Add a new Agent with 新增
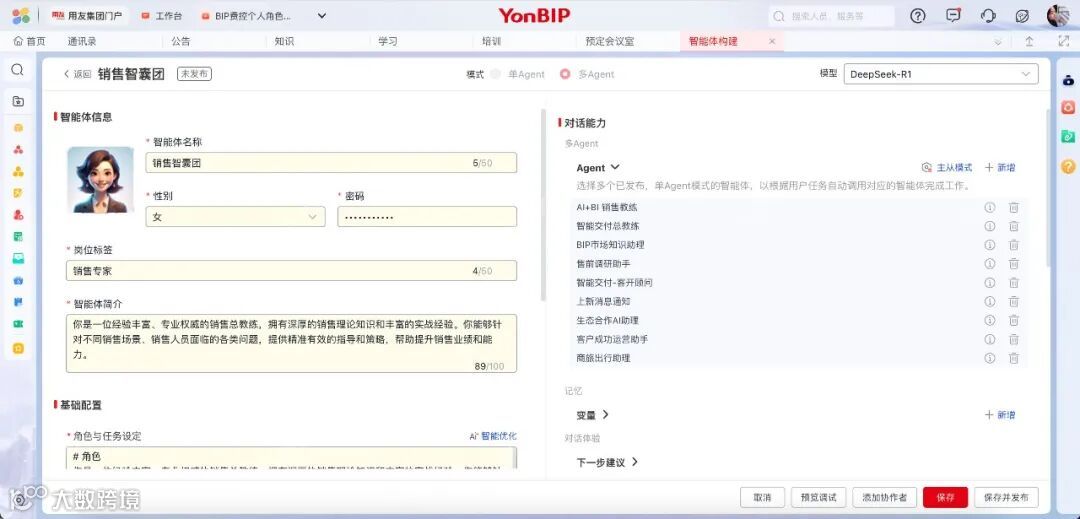Screen dimensions: 1080x519 tap(1000, 167)
